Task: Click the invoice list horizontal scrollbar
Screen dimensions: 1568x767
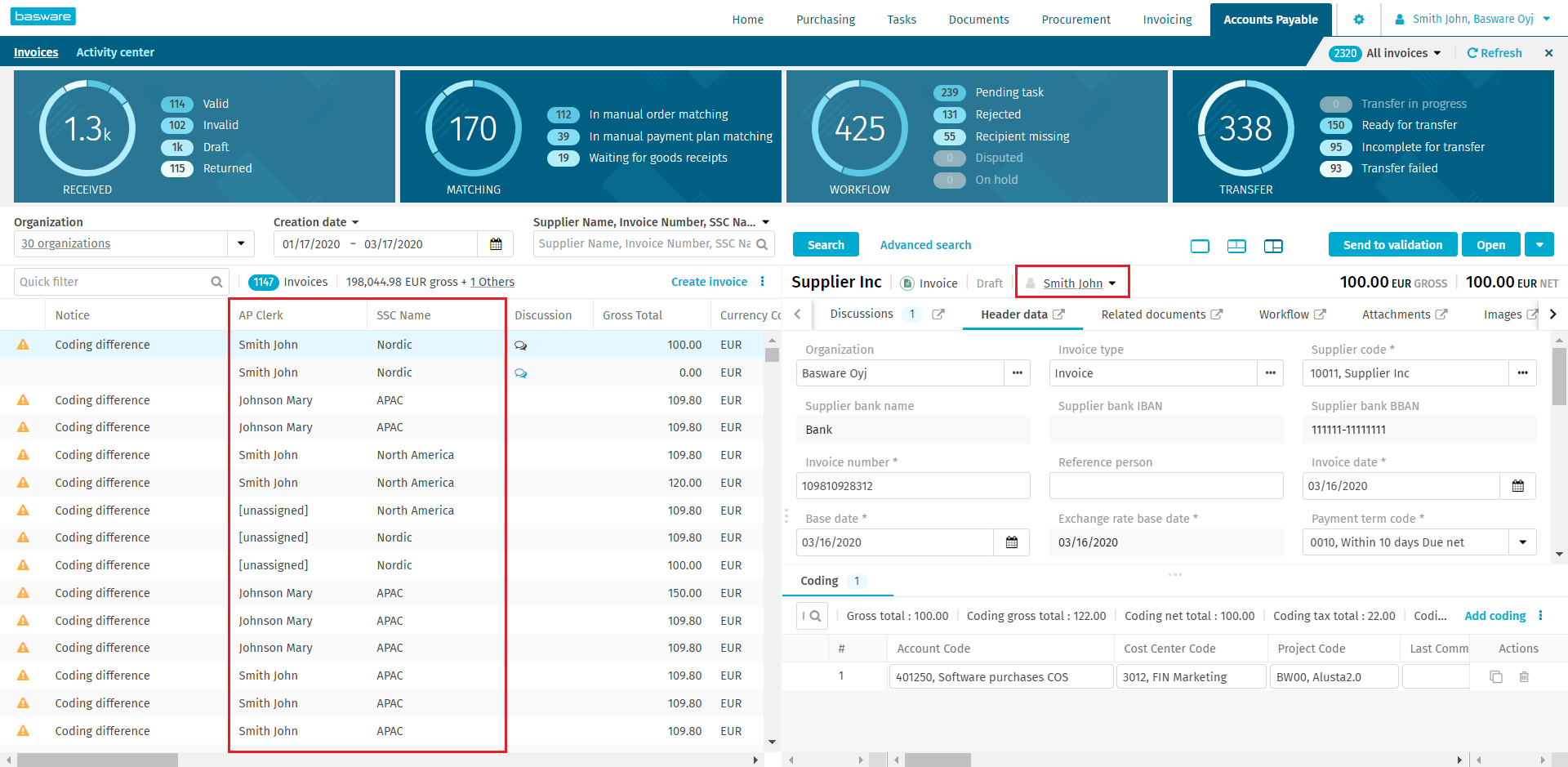Action: (x=98, y=760)
